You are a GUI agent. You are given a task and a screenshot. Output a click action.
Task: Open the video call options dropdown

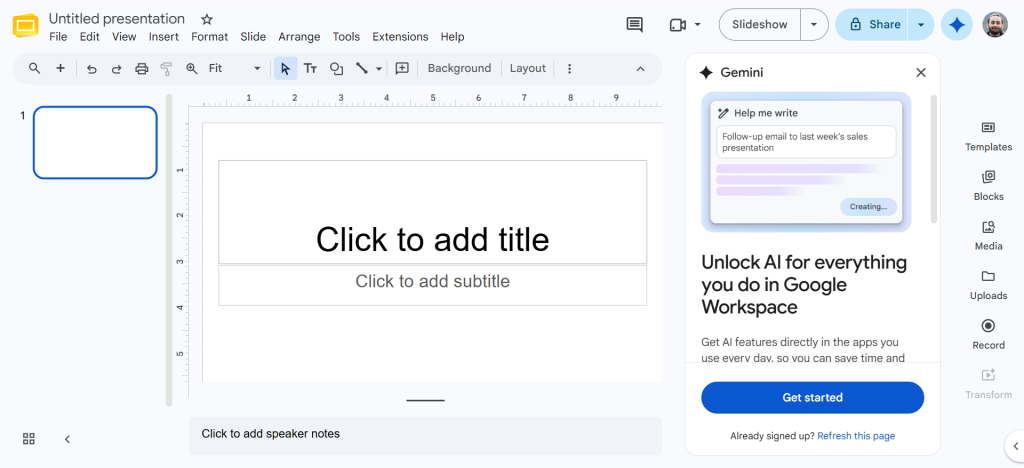click(697, 25)
